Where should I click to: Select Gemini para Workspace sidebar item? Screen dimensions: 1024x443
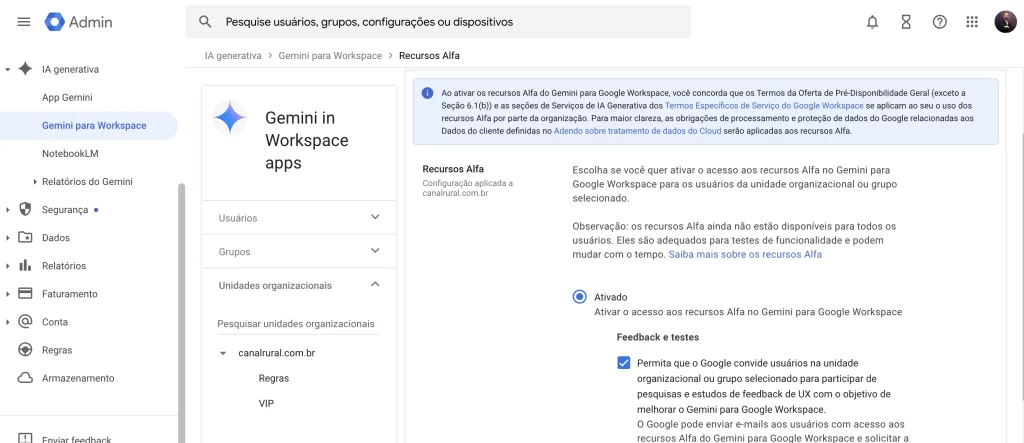click(x=89, y=125)
